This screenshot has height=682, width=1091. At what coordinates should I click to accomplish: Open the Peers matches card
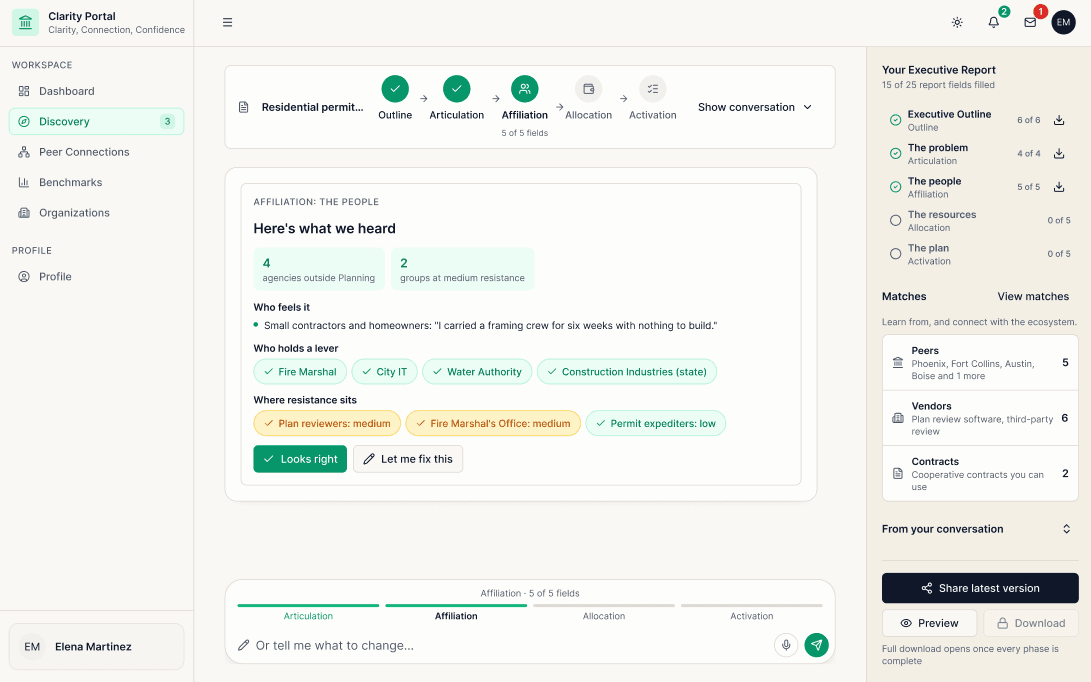pyautogui.click(x=980, y=363)
